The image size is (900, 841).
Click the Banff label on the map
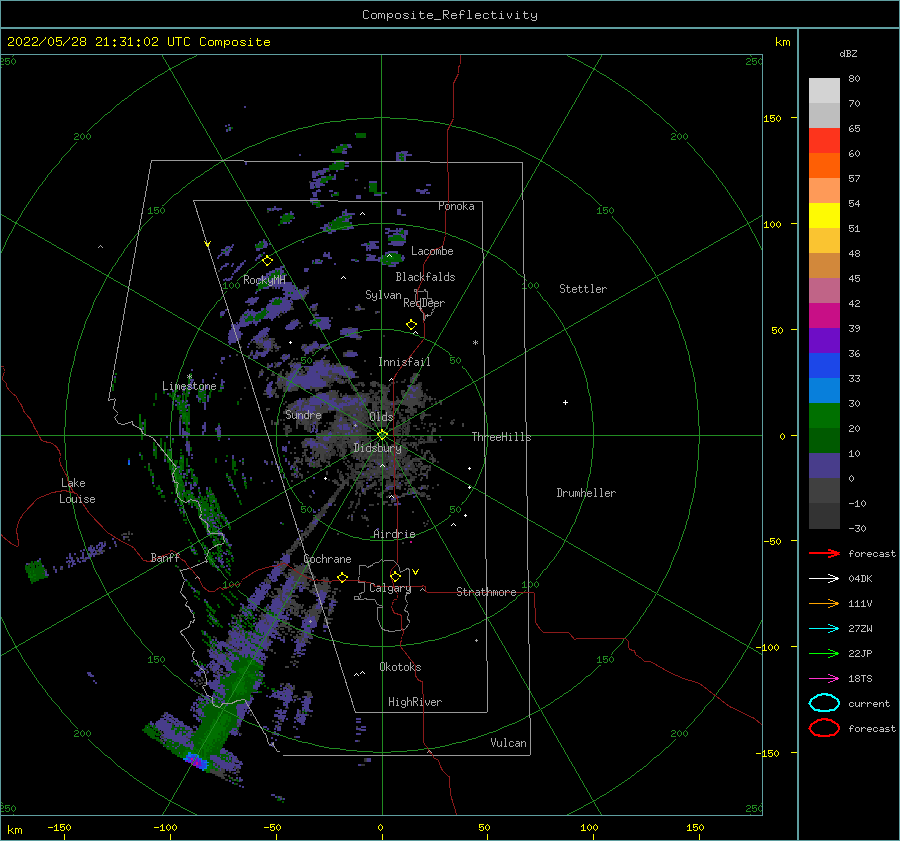[165, 557]
